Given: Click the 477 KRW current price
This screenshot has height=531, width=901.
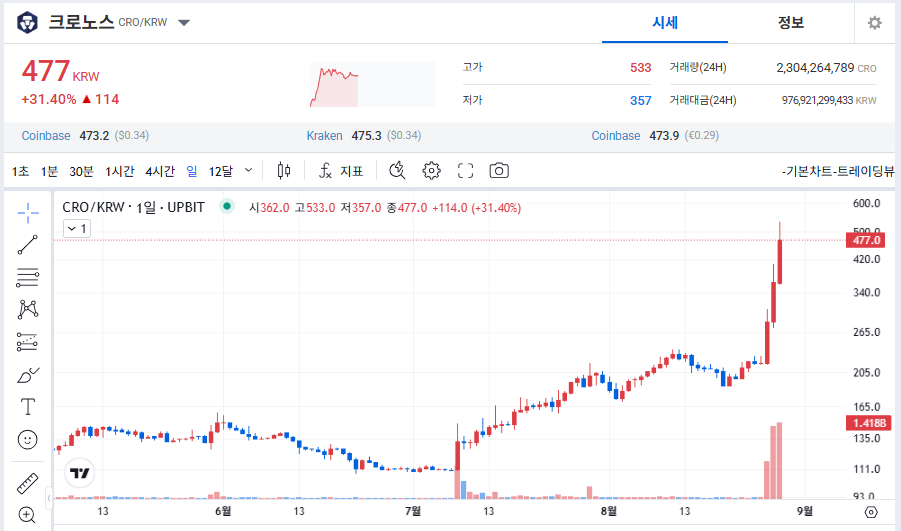Looking at the screenshot, I should [60, 71].
